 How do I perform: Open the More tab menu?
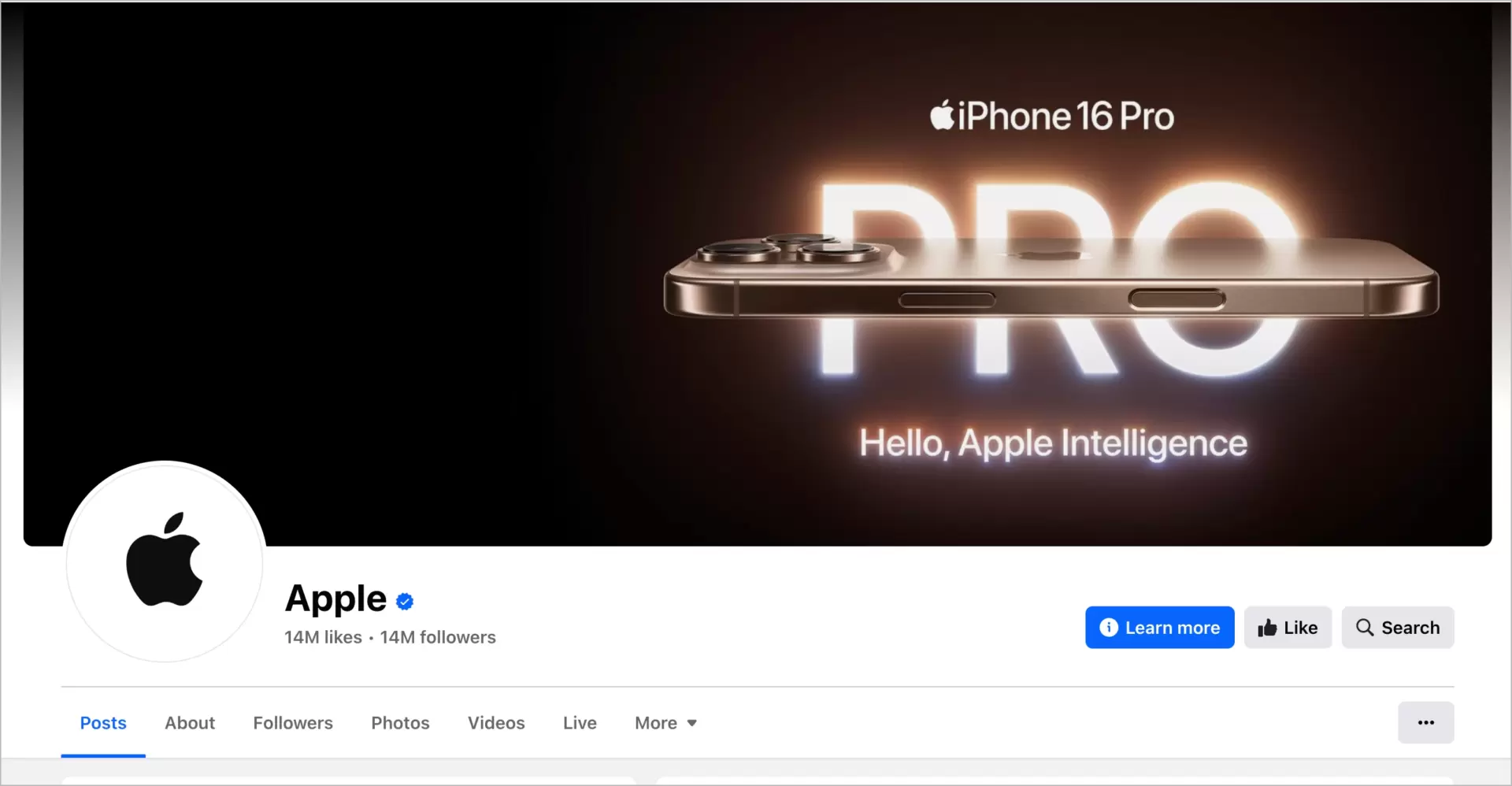[x=666, y=723]
